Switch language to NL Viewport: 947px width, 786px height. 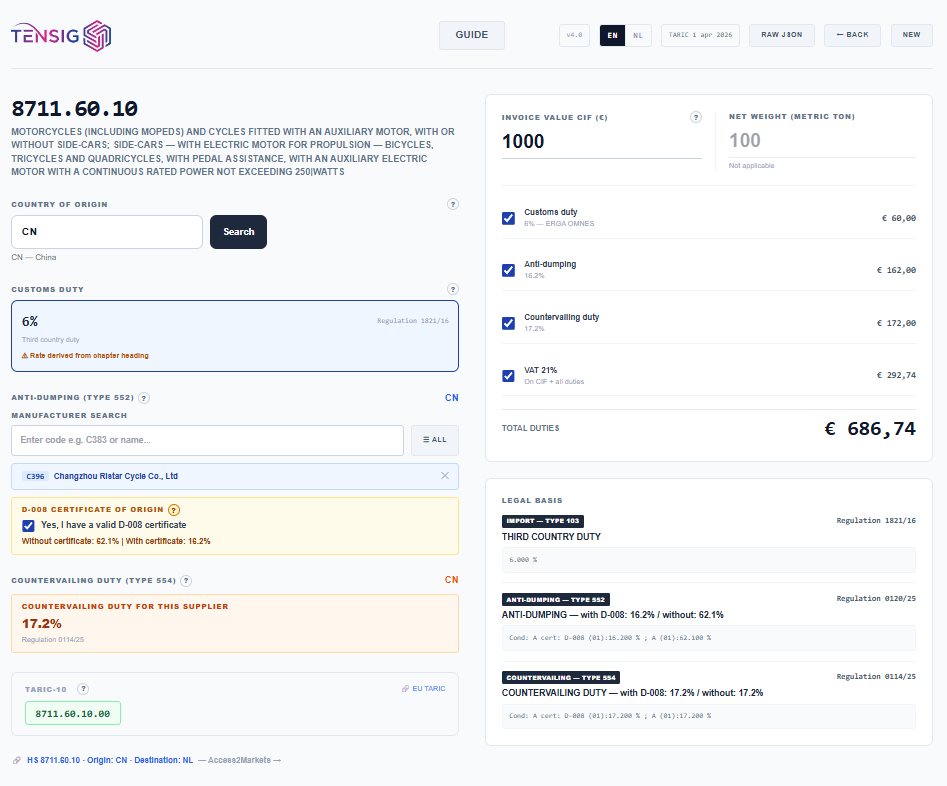(638, 35)
